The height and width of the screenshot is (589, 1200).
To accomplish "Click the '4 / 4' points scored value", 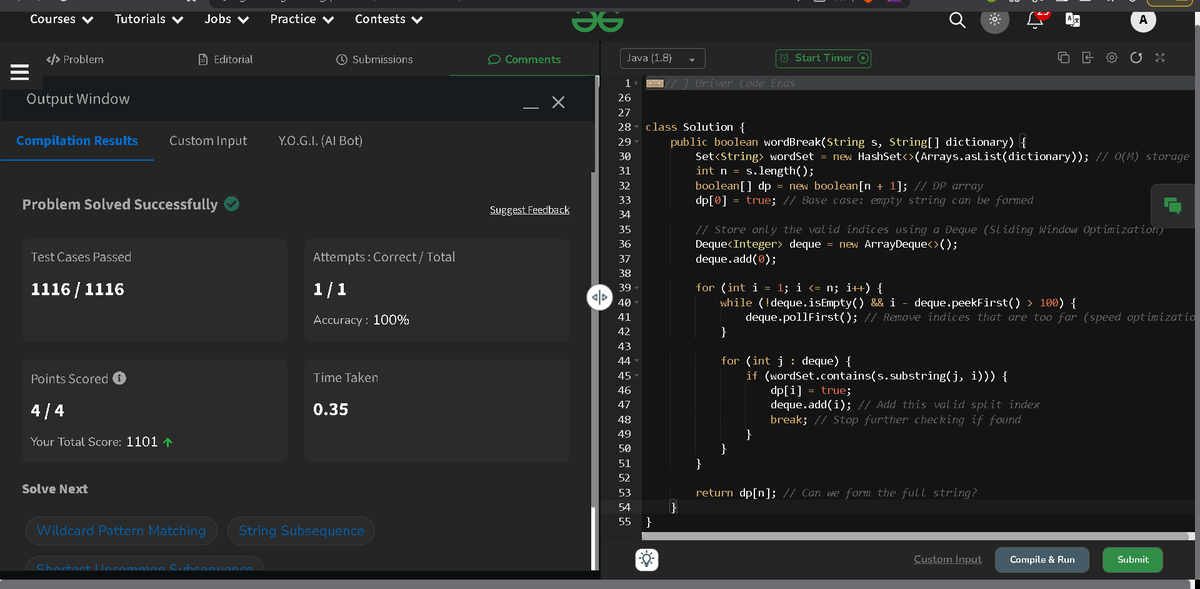I will pyautogui.click(x=48, y=410).
